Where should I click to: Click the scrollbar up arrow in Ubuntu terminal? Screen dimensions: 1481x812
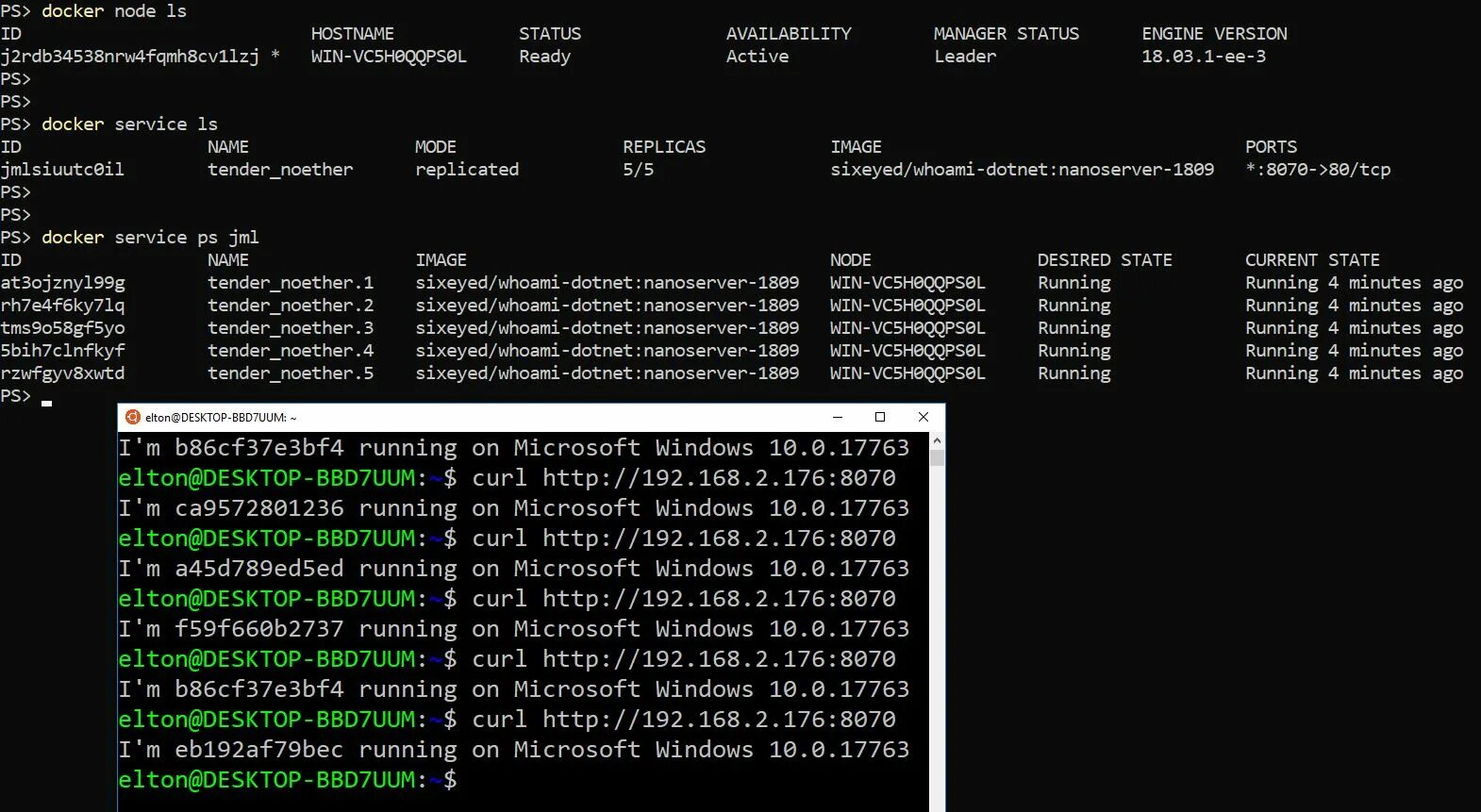point(937,440)
